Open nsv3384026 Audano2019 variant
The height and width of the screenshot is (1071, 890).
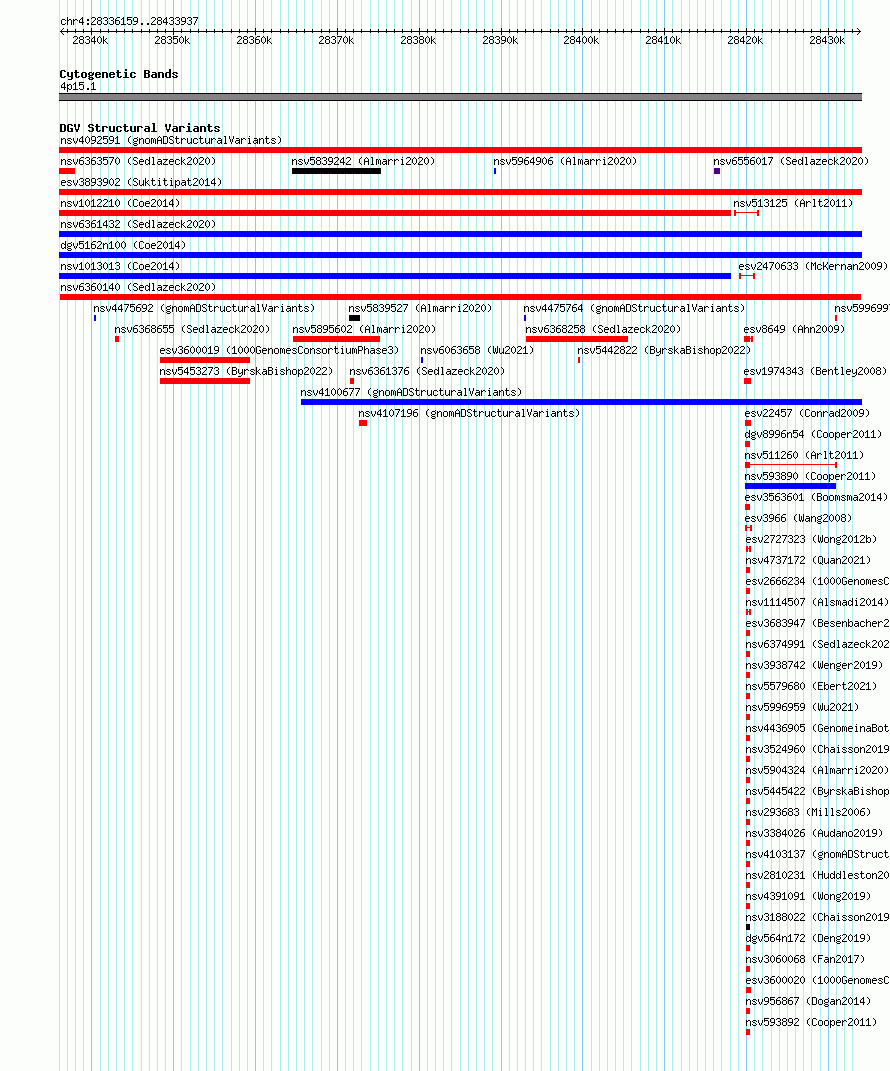[813, 833]
